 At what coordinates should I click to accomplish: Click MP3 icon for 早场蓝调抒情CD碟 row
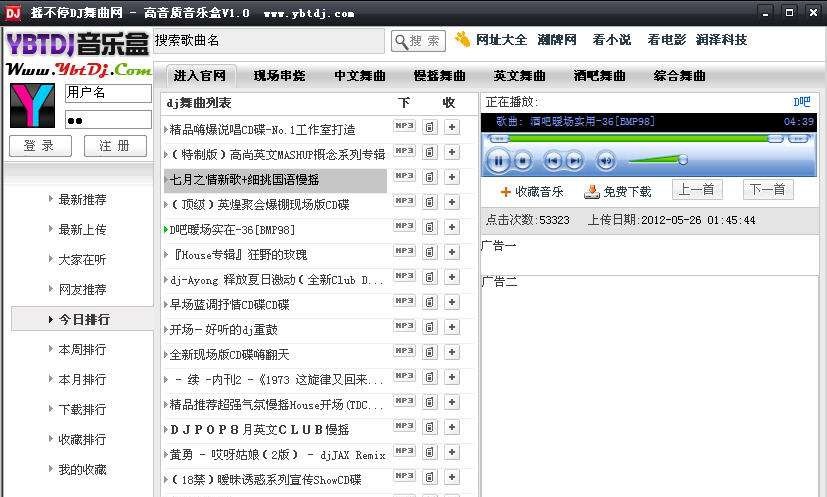[405, 301]
